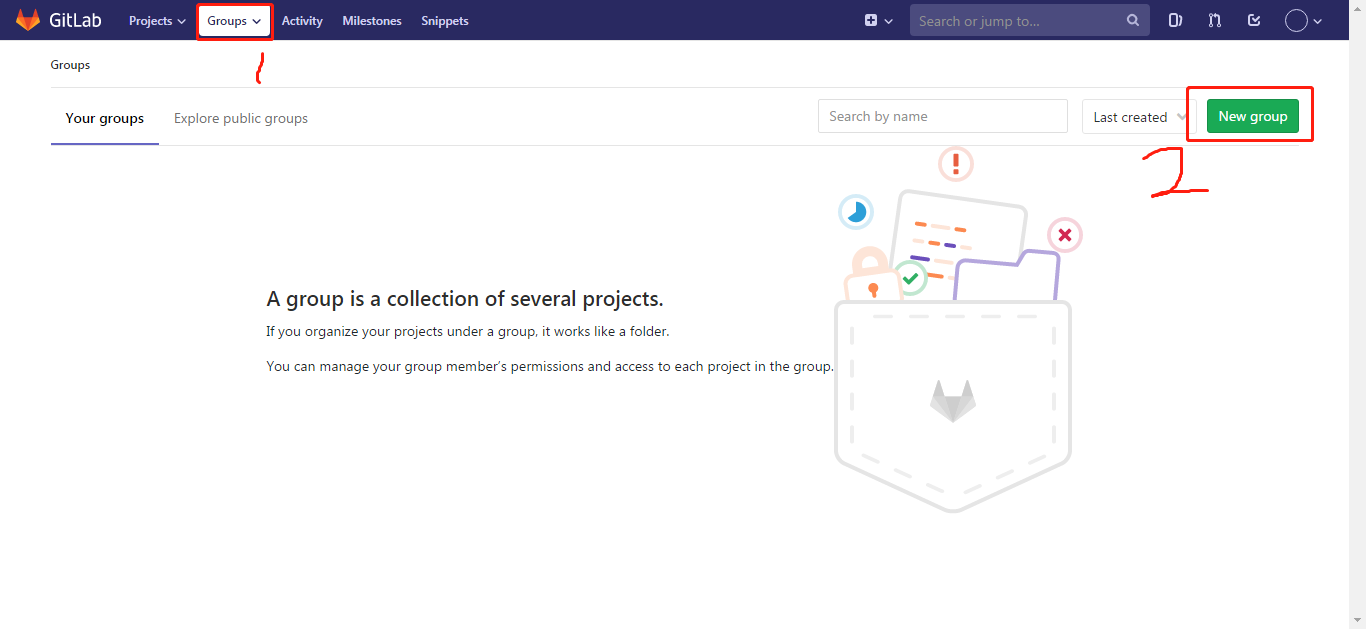Screen dimensions: 1366x629
Task: Click the Search by name field
Action: pos(941,115)
